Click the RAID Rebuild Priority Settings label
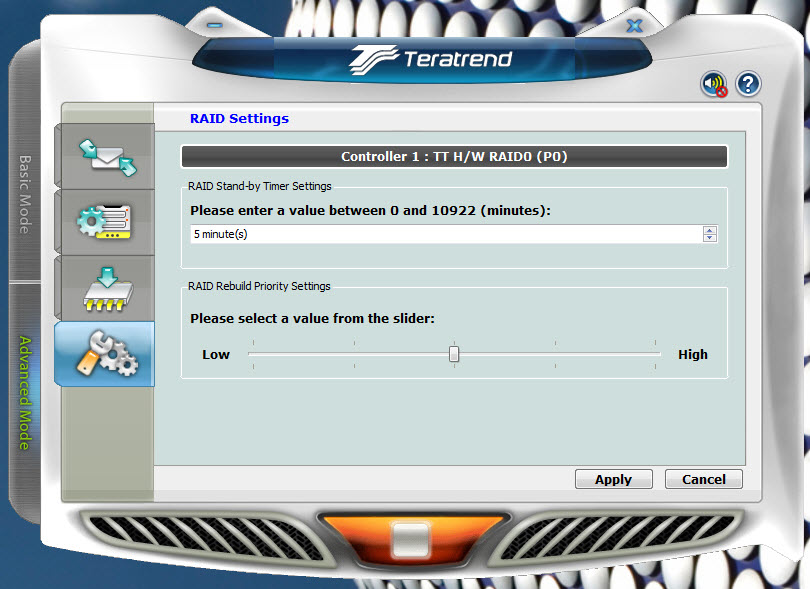This screenshot has height=589, width=810. point(259,286)
